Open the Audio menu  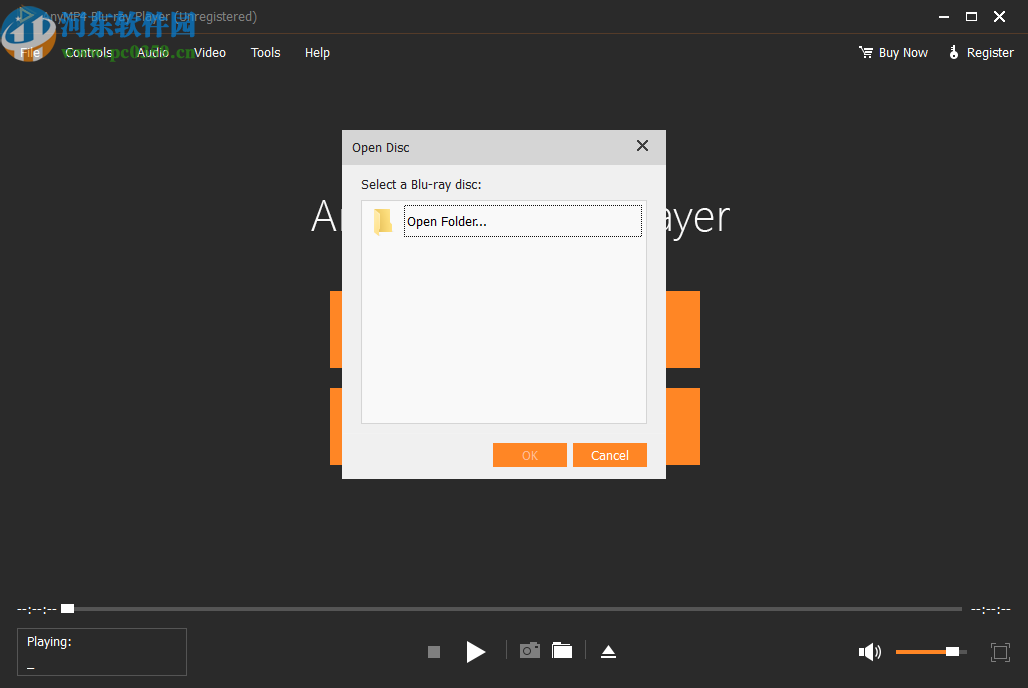(x=153, y=52)
